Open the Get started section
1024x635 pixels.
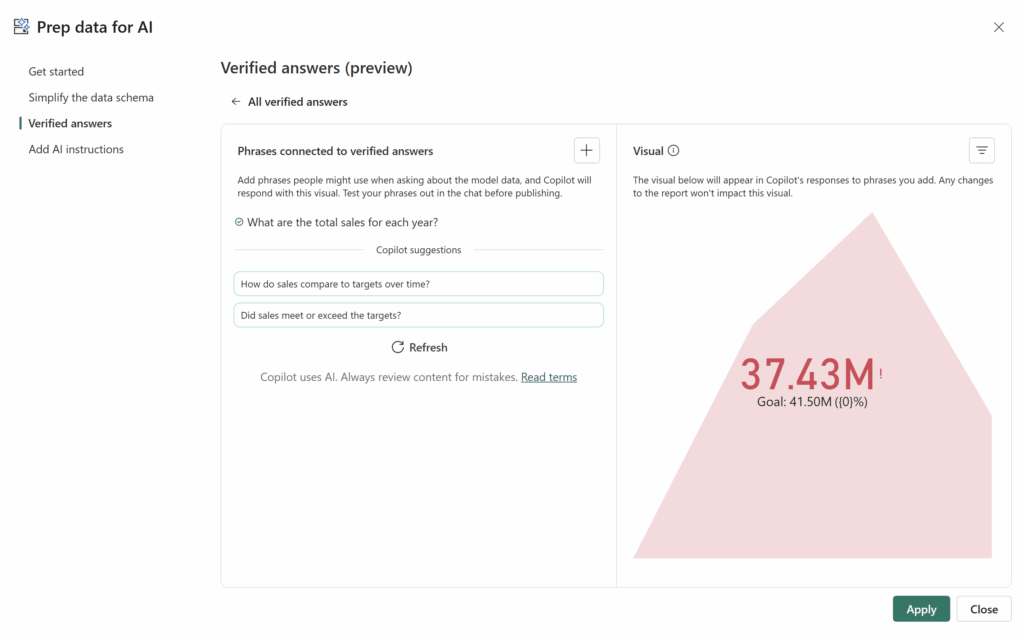[x=56, y=72]
